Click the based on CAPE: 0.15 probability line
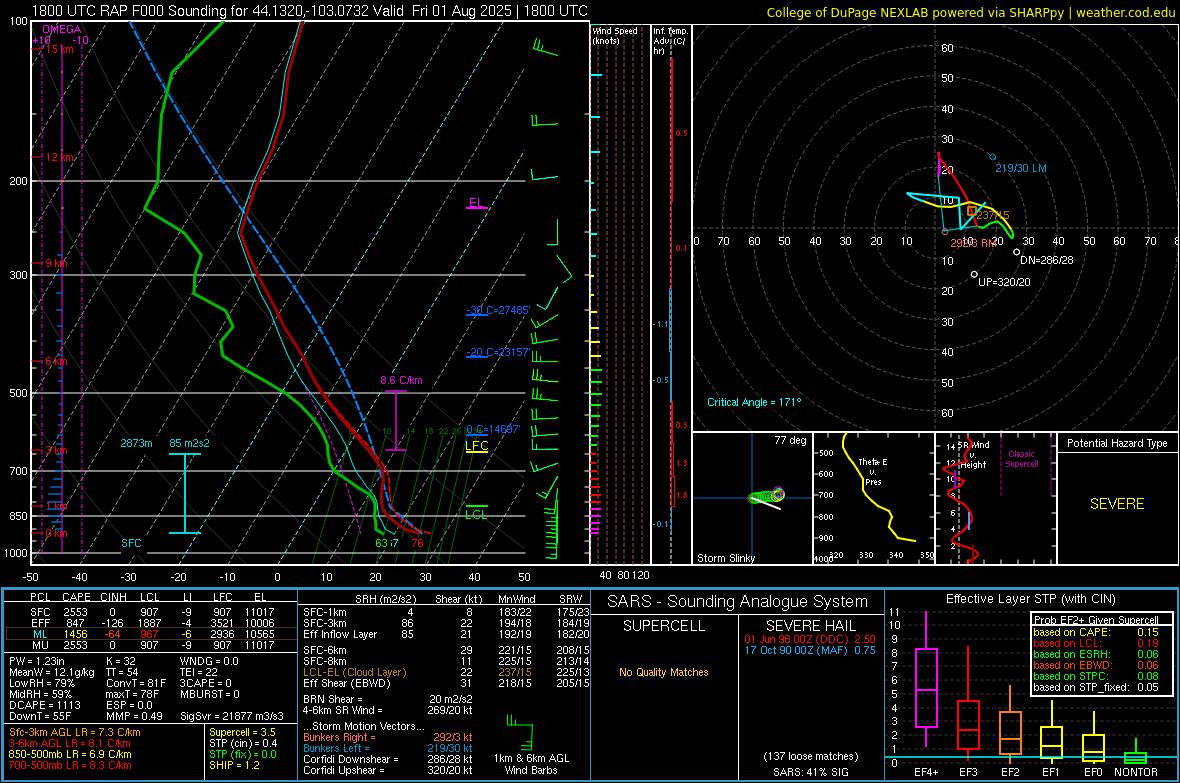The height and width of the screenshot is (783, 1180). point(1096,632)
